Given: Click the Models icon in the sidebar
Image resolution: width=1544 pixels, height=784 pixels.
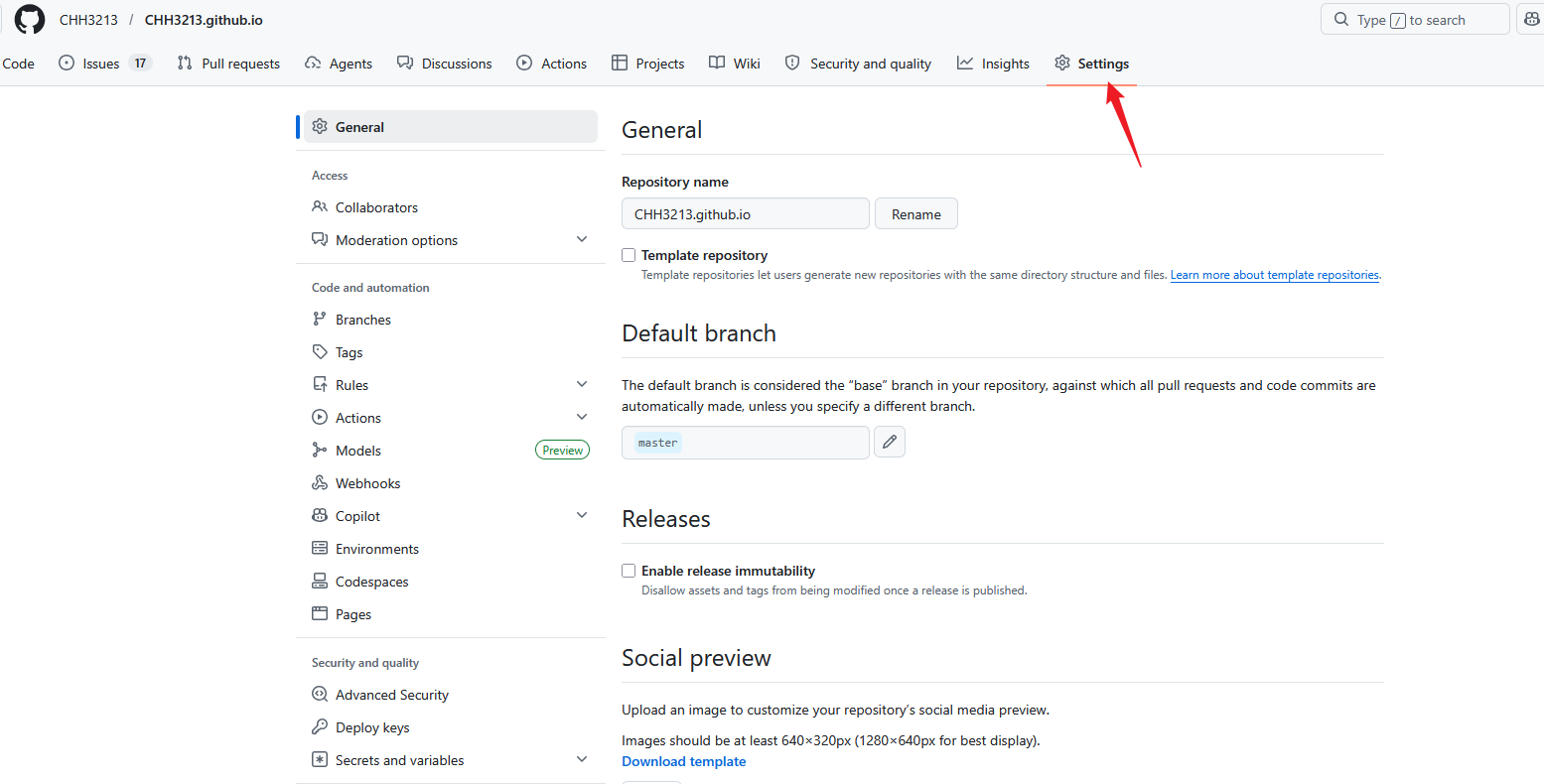Looking at the screenshot, I should [320, 451].
